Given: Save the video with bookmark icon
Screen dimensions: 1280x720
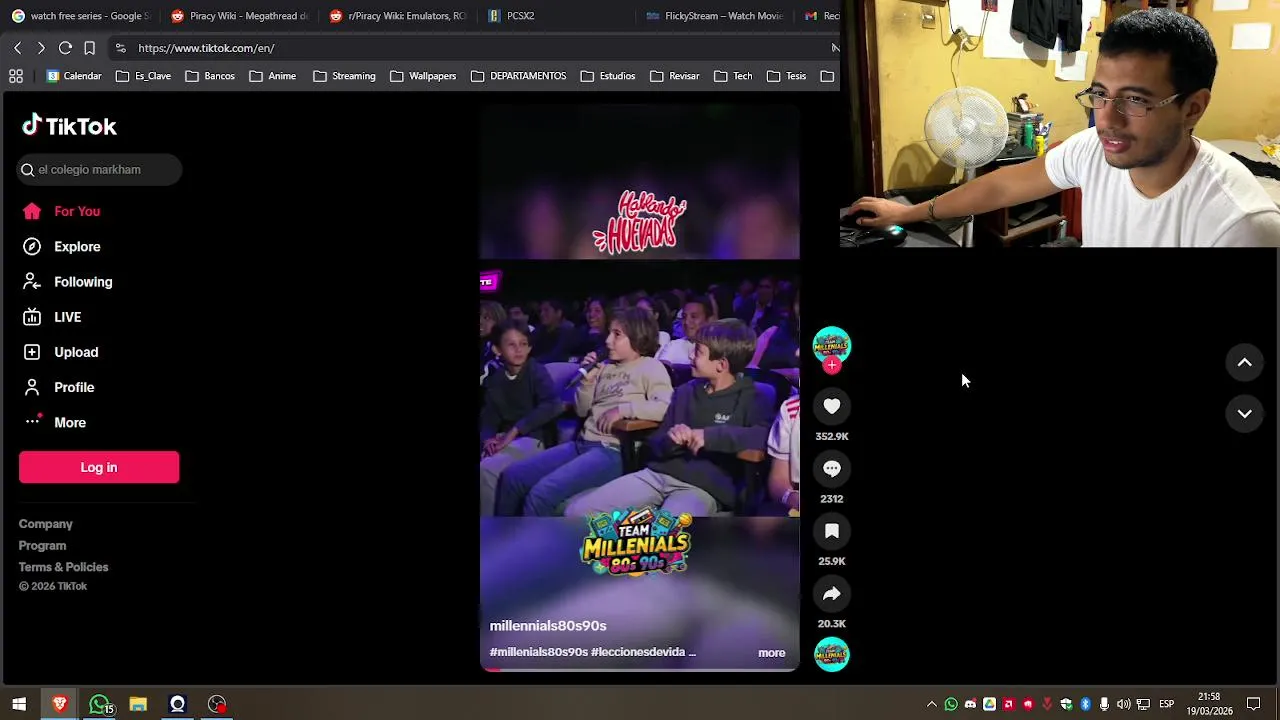Looking at the screenshot, I should [832, 531].
